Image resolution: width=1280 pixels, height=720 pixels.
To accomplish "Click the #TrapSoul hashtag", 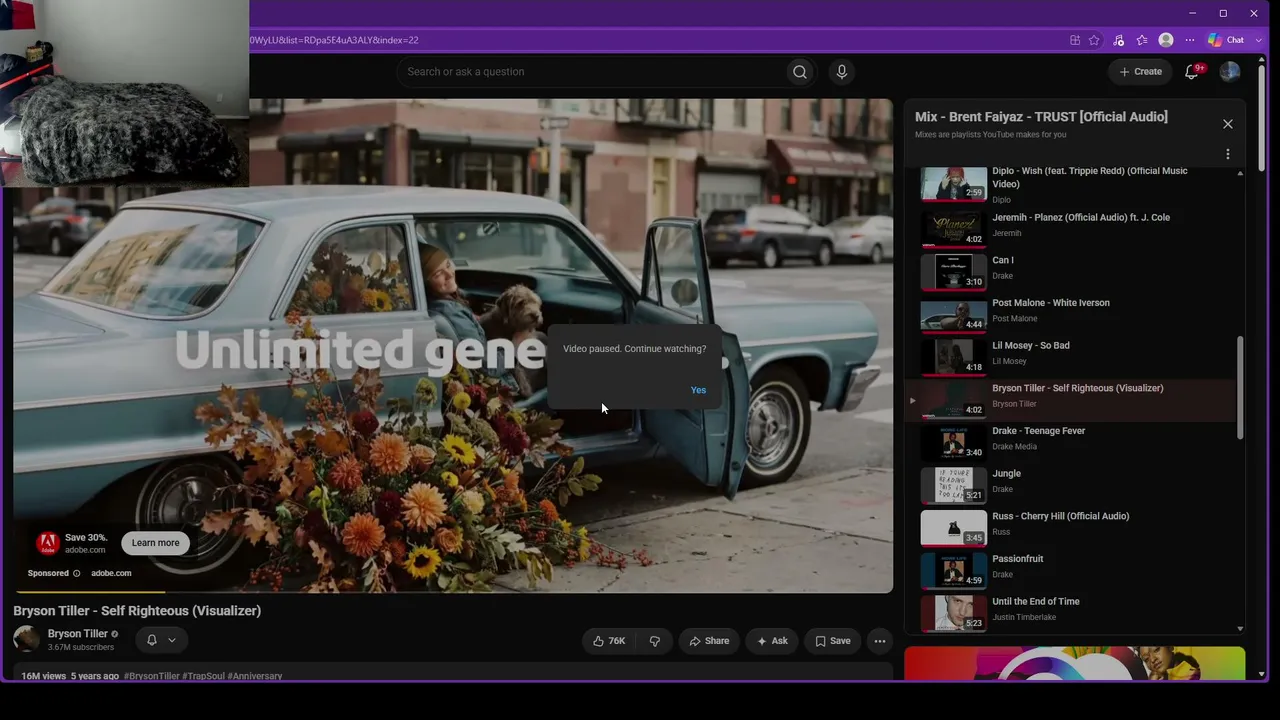I will [203, 676].
